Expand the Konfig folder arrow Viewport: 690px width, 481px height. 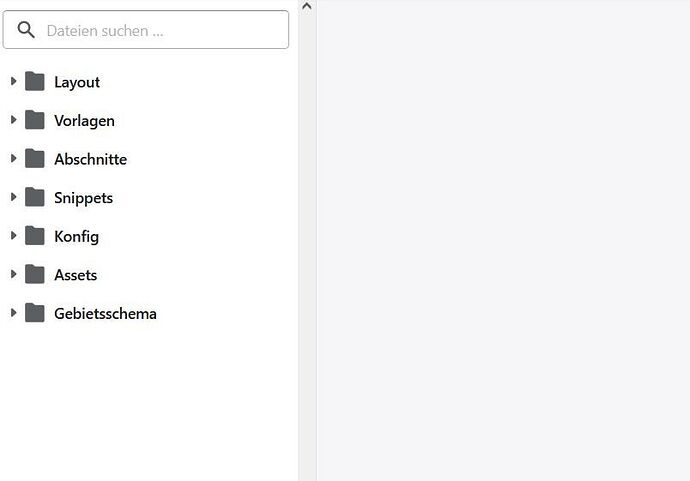[13, 236]
